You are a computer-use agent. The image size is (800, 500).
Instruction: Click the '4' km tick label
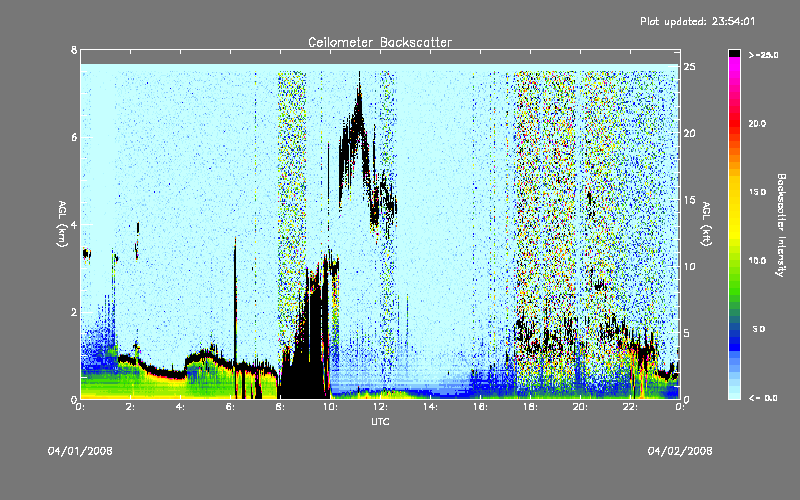[x=74, y=224]
